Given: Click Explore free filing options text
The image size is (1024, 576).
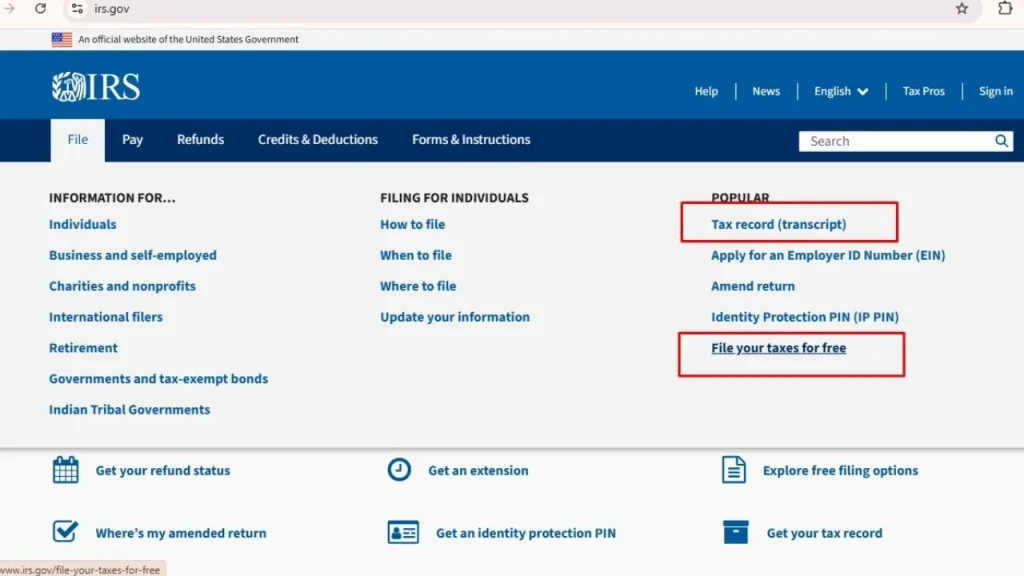Looking at the screenshot, I should coord(840,470).
